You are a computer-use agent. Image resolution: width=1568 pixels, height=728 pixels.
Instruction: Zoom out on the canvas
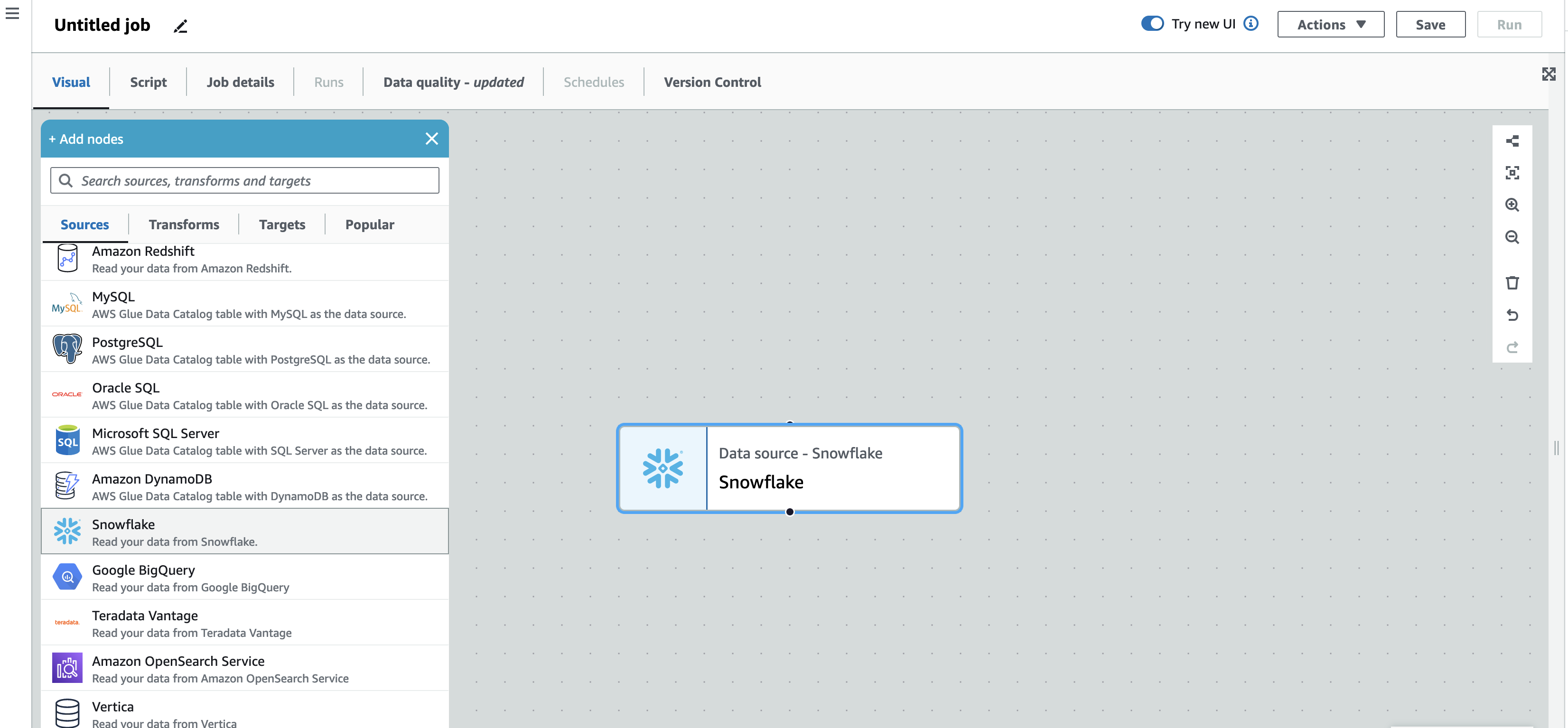(x=1513, y=237)
